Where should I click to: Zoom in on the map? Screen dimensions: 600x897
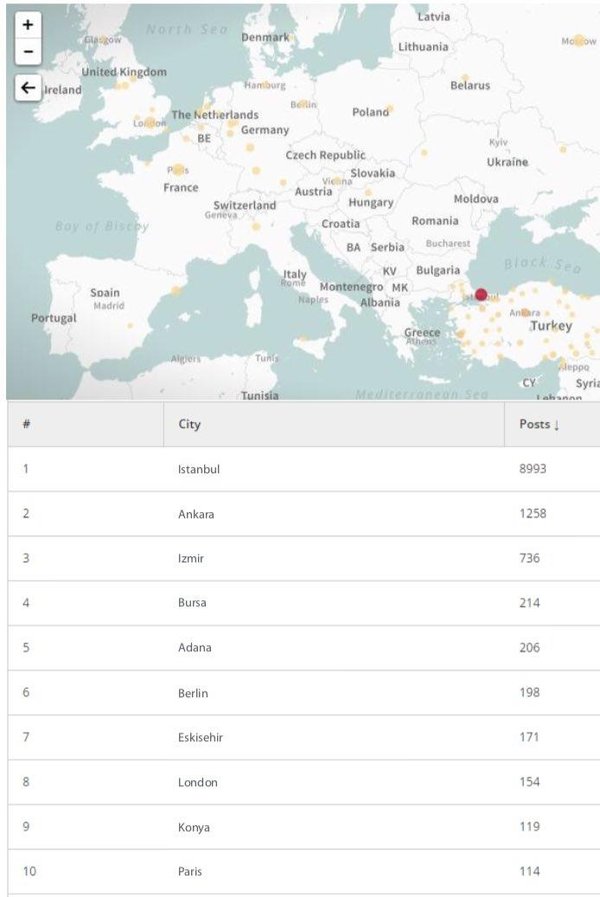click(27, 25)
